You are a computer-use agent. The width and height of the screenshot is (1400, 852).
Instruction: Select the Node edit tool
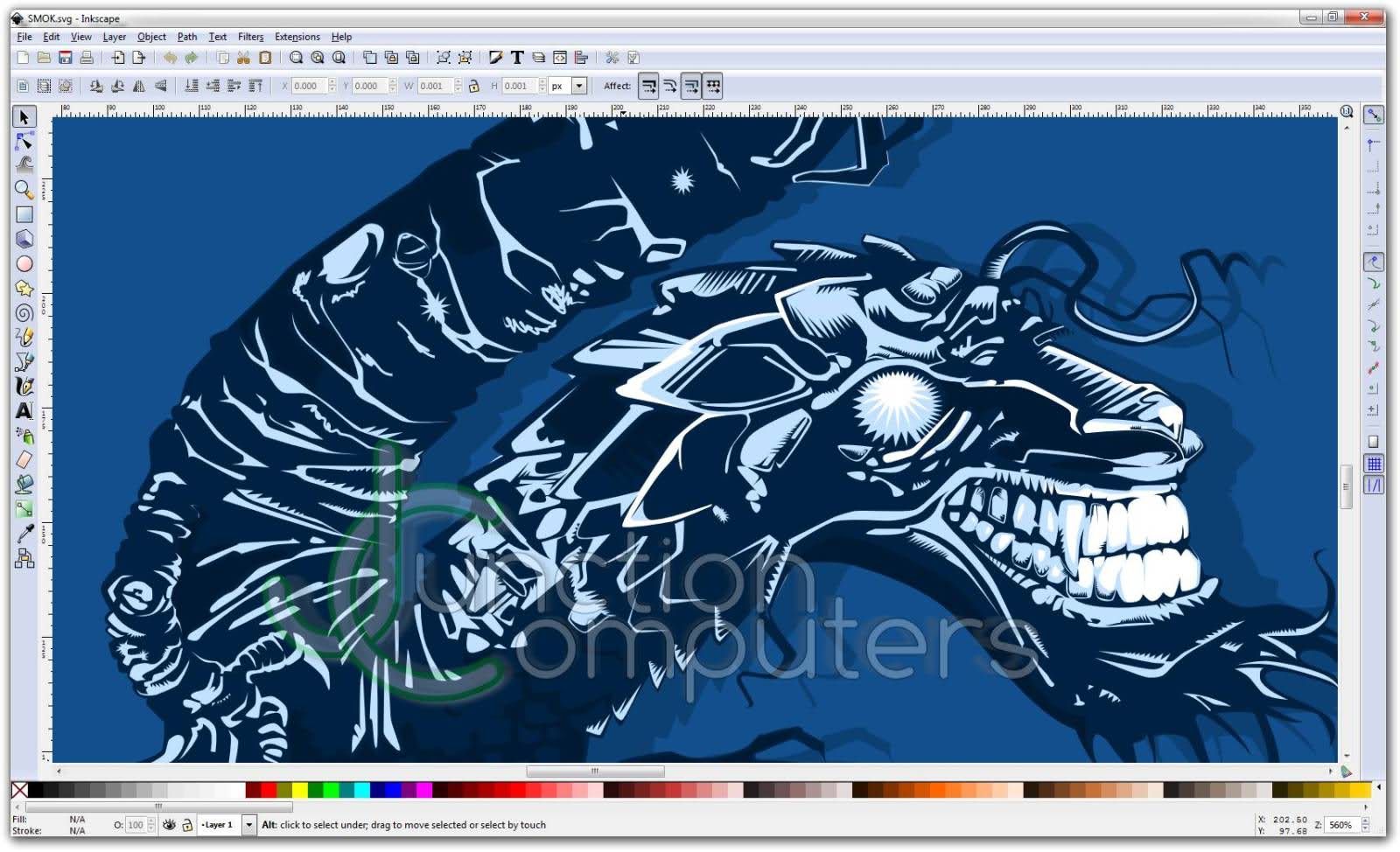point(24,142)
